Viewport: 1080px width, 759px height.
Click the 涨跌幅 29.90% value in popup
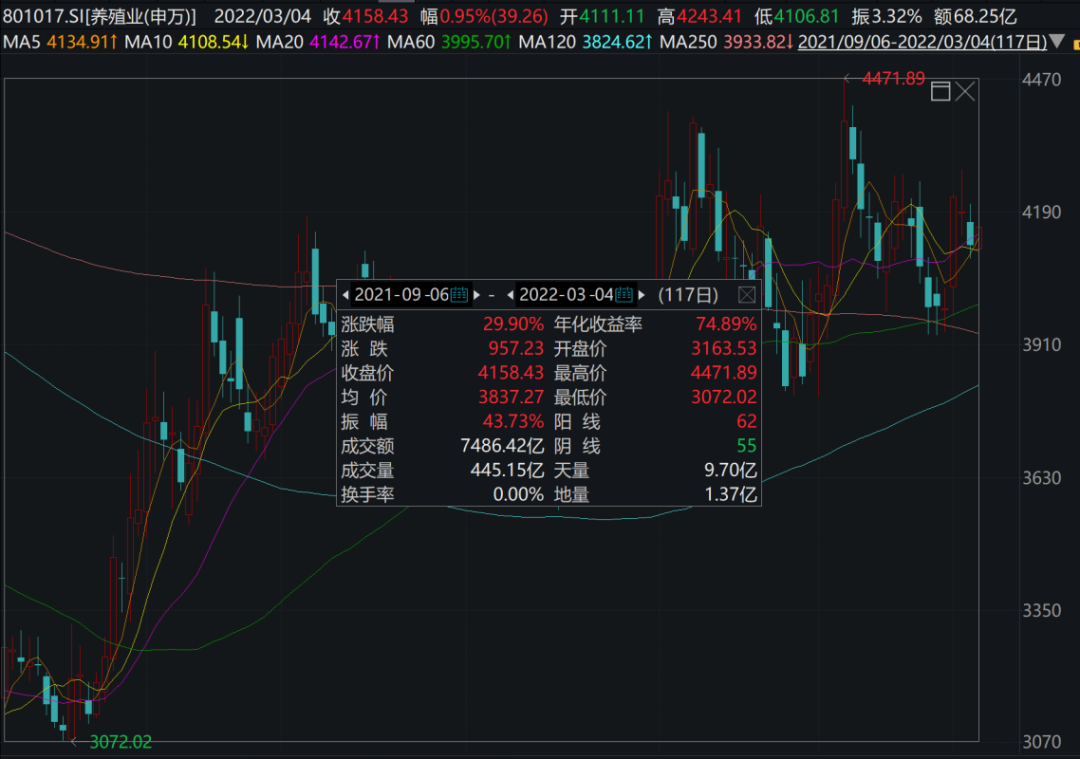(513, 324)
